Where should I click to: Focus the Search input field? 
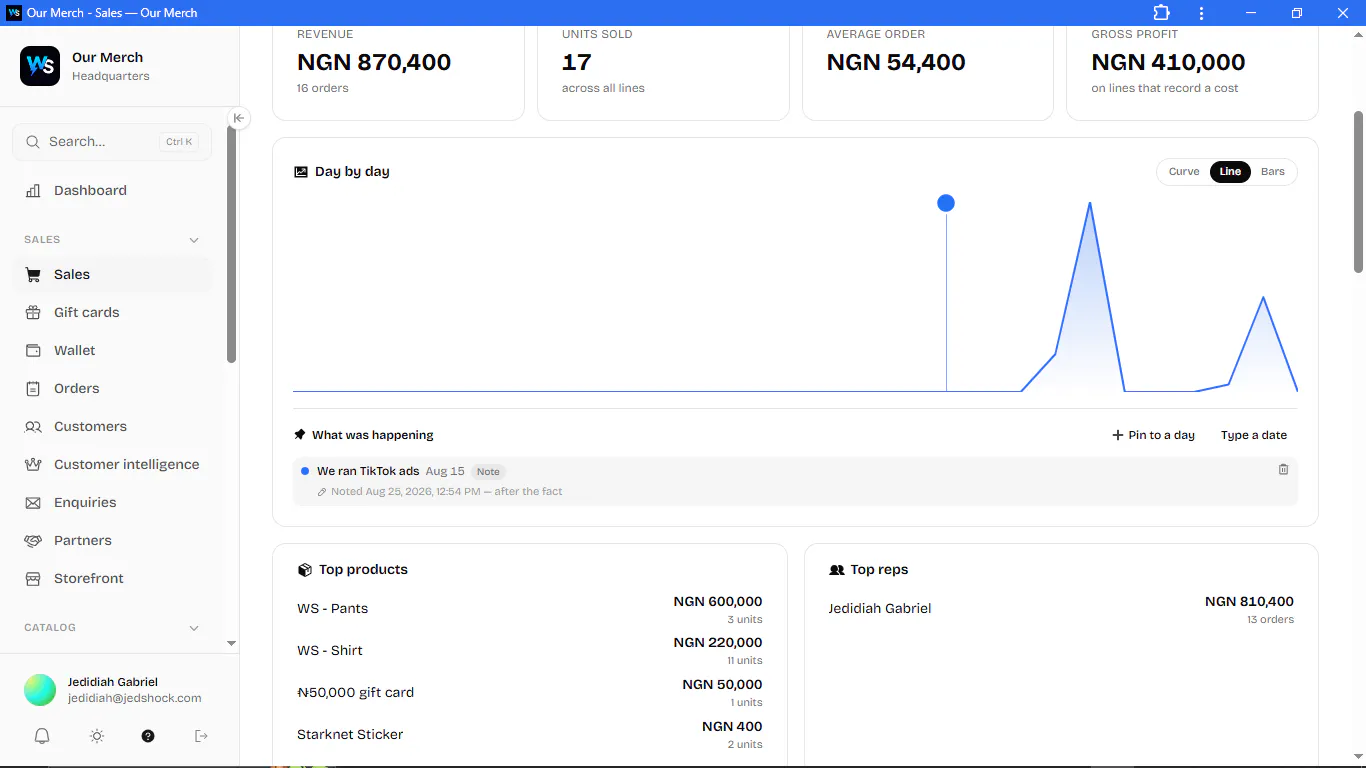pyautogui.click(x=112, y=142)
